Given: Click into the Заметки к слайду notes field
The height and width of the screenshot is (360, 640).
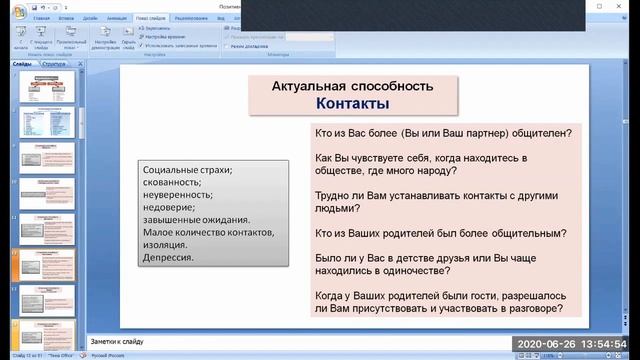Looking at the screenshot, I should (299, 342).
